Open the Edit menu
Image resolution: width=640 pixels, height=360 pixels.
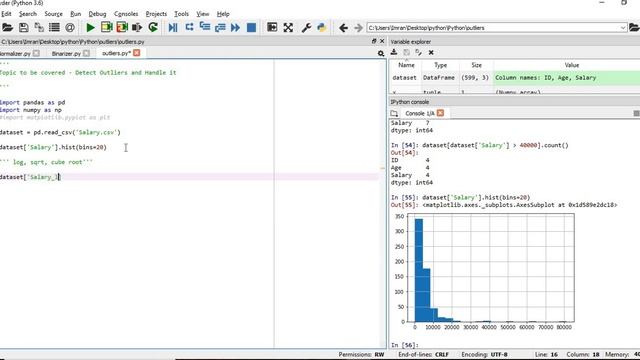[6, 14]
